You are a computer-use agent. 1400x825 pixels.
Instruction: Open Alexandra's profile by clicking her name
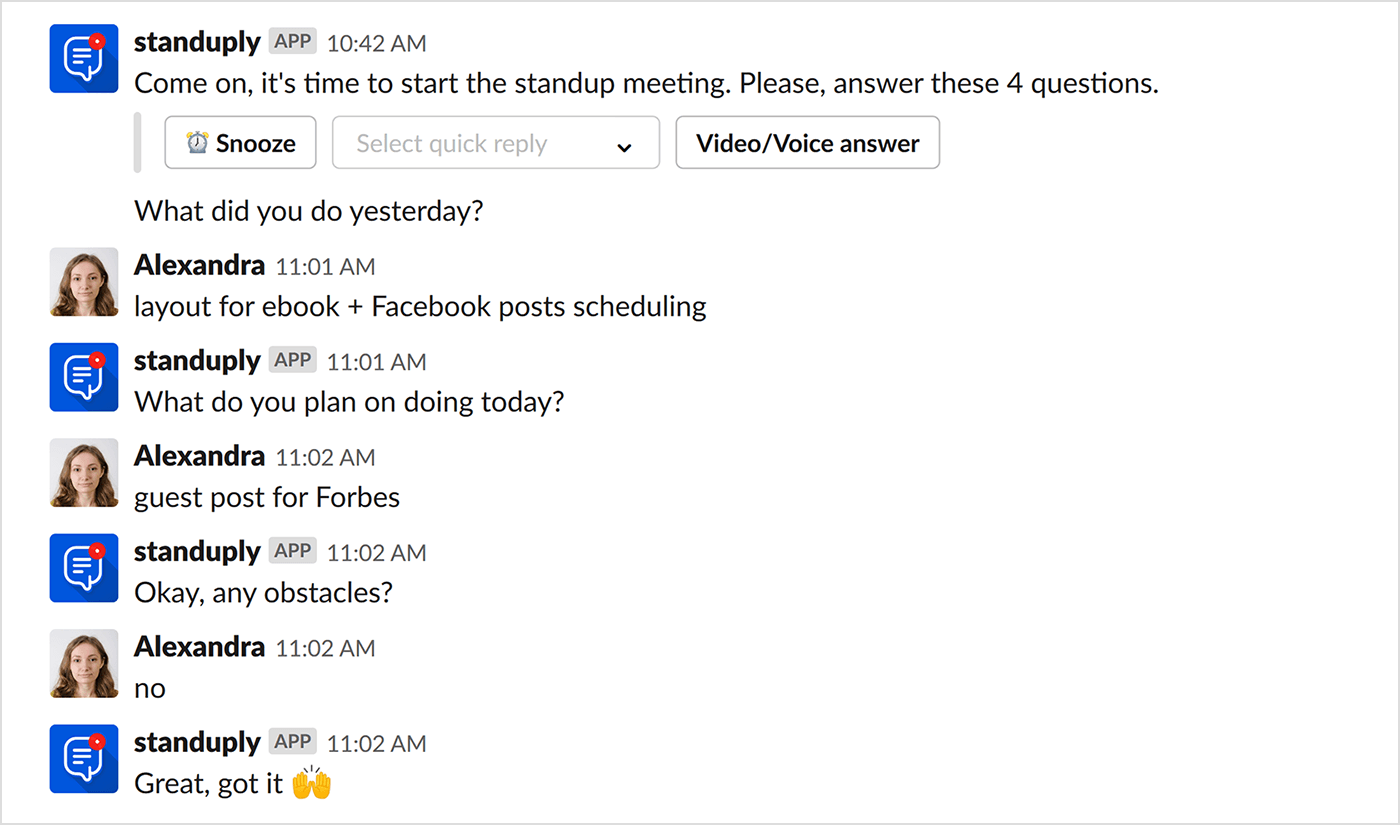pyautogui.click(x=199, y=264)
